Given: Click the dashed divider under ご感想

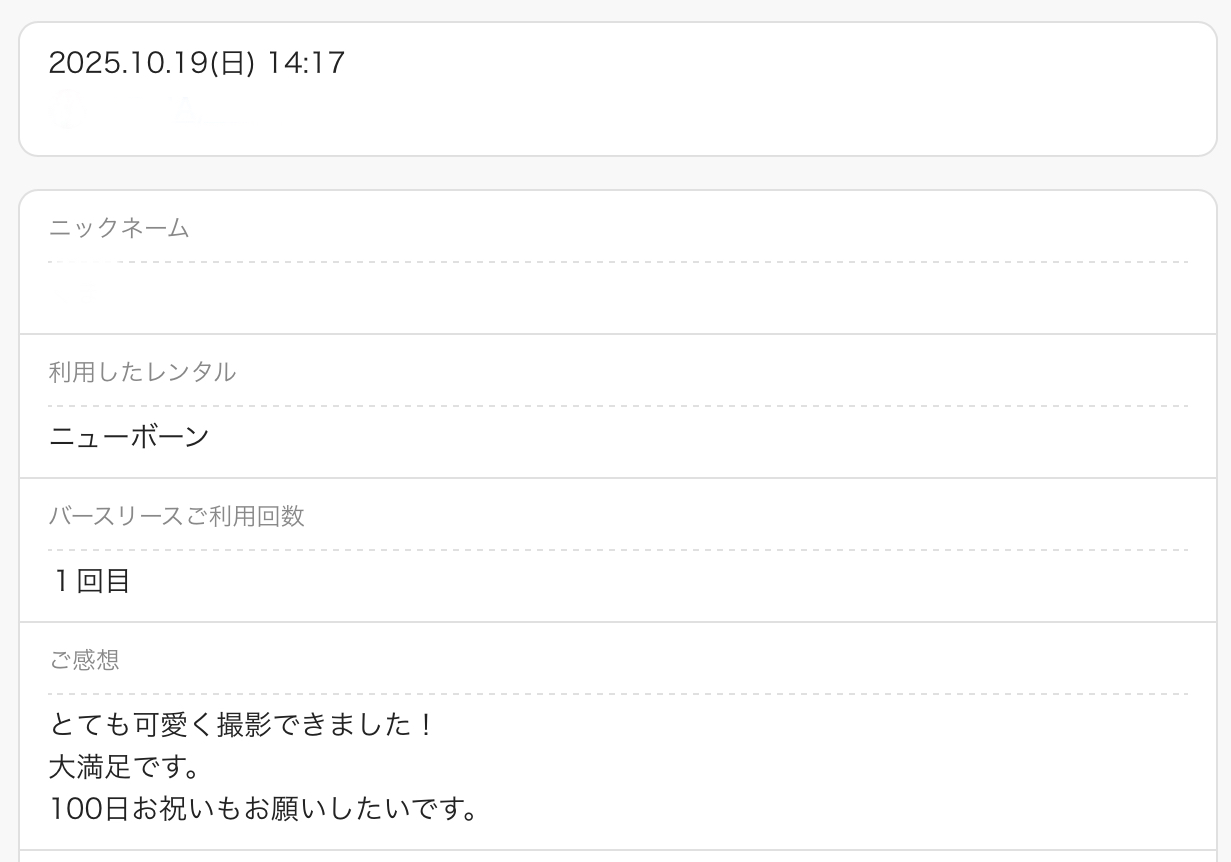Looking at the screenshot, I should coord(617,694).
